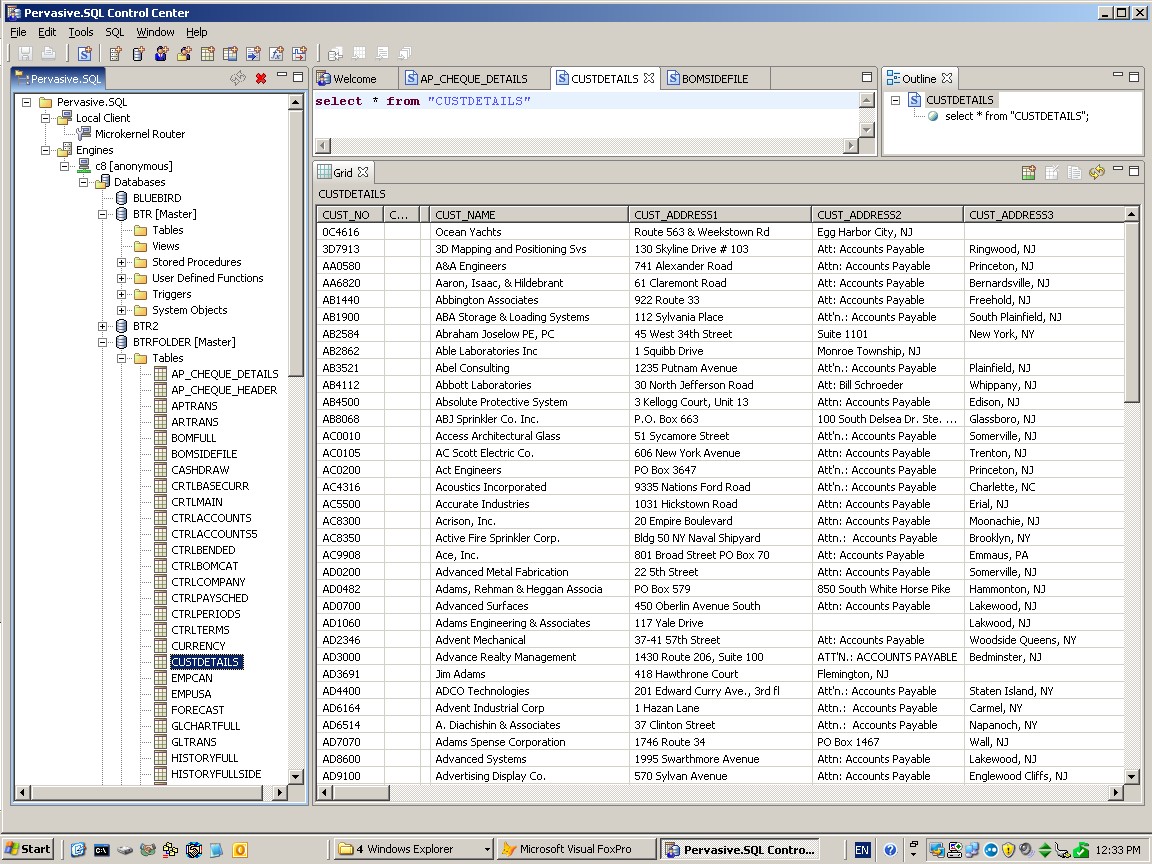Open the Tools menu
This screenshot has height=864, width=1152.
pos(81,32)
